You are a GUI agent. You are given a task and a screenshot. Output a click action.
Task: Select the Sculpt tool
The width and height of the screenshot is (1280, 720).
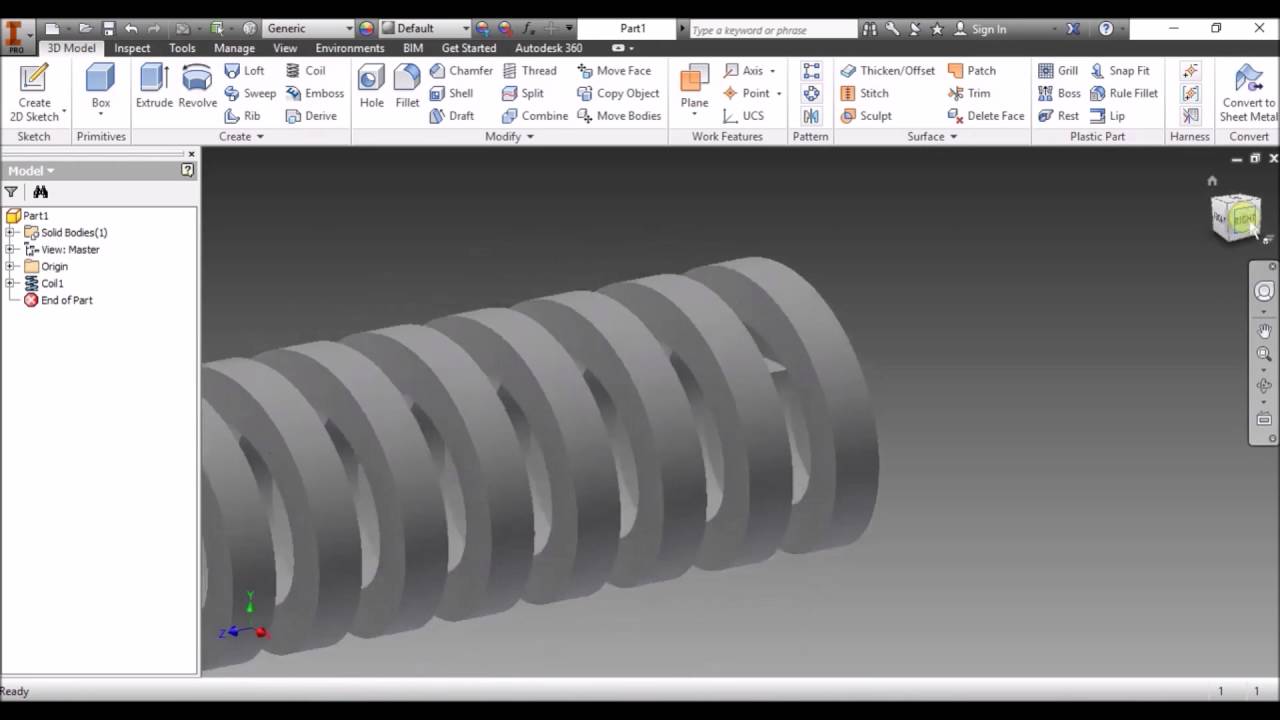(866, 116)
